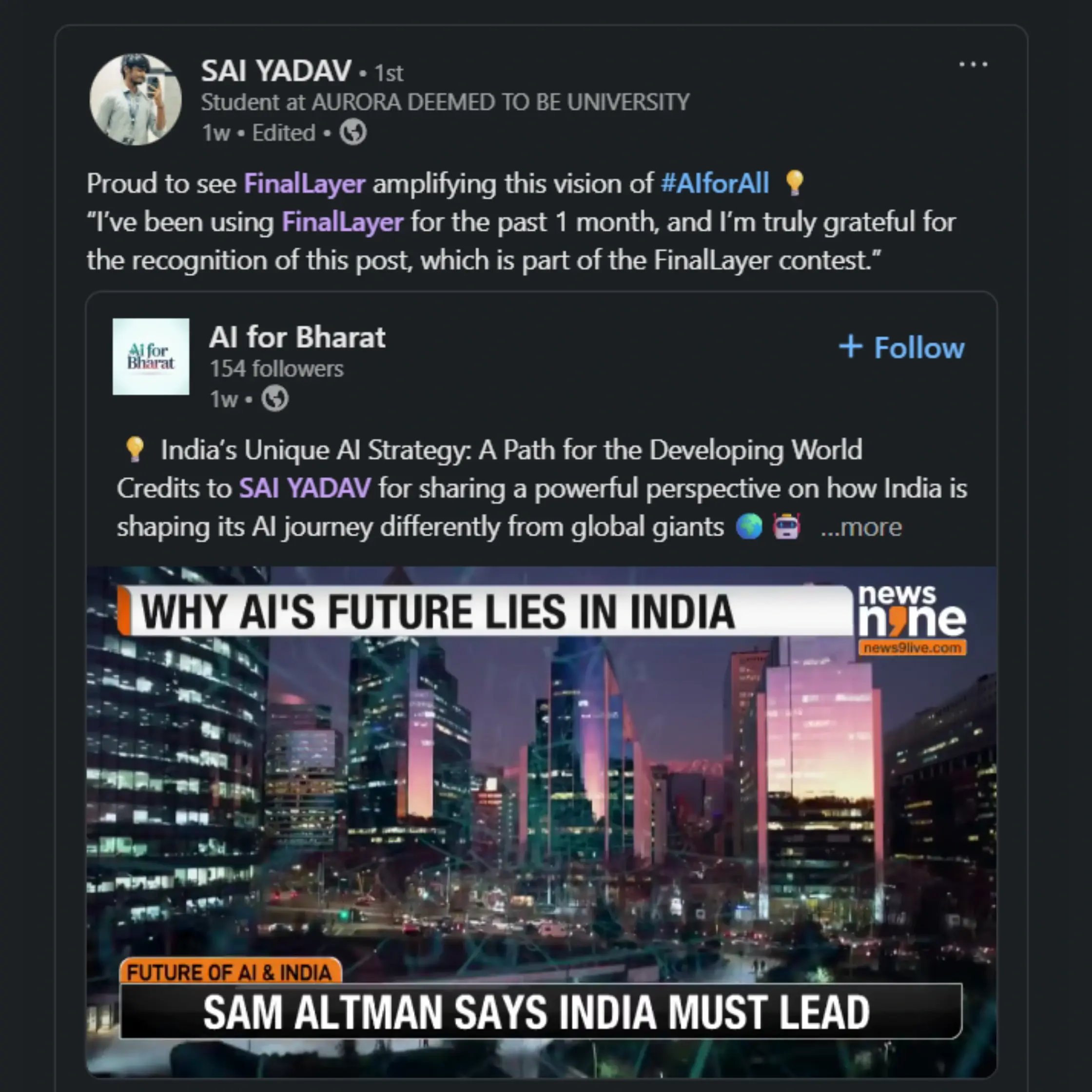Screen dimensions: 1092x1092
Task: Open the SAI YADAV author name link
Action: [x=276, y=71]
